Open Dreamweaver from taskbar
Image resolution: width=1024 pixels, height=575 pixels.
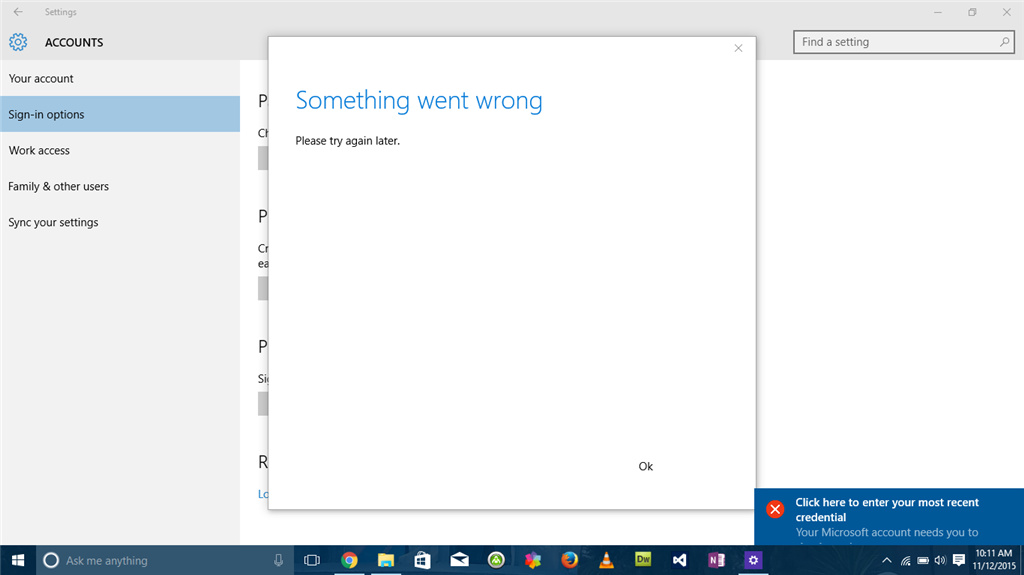(x=643, y=559)
